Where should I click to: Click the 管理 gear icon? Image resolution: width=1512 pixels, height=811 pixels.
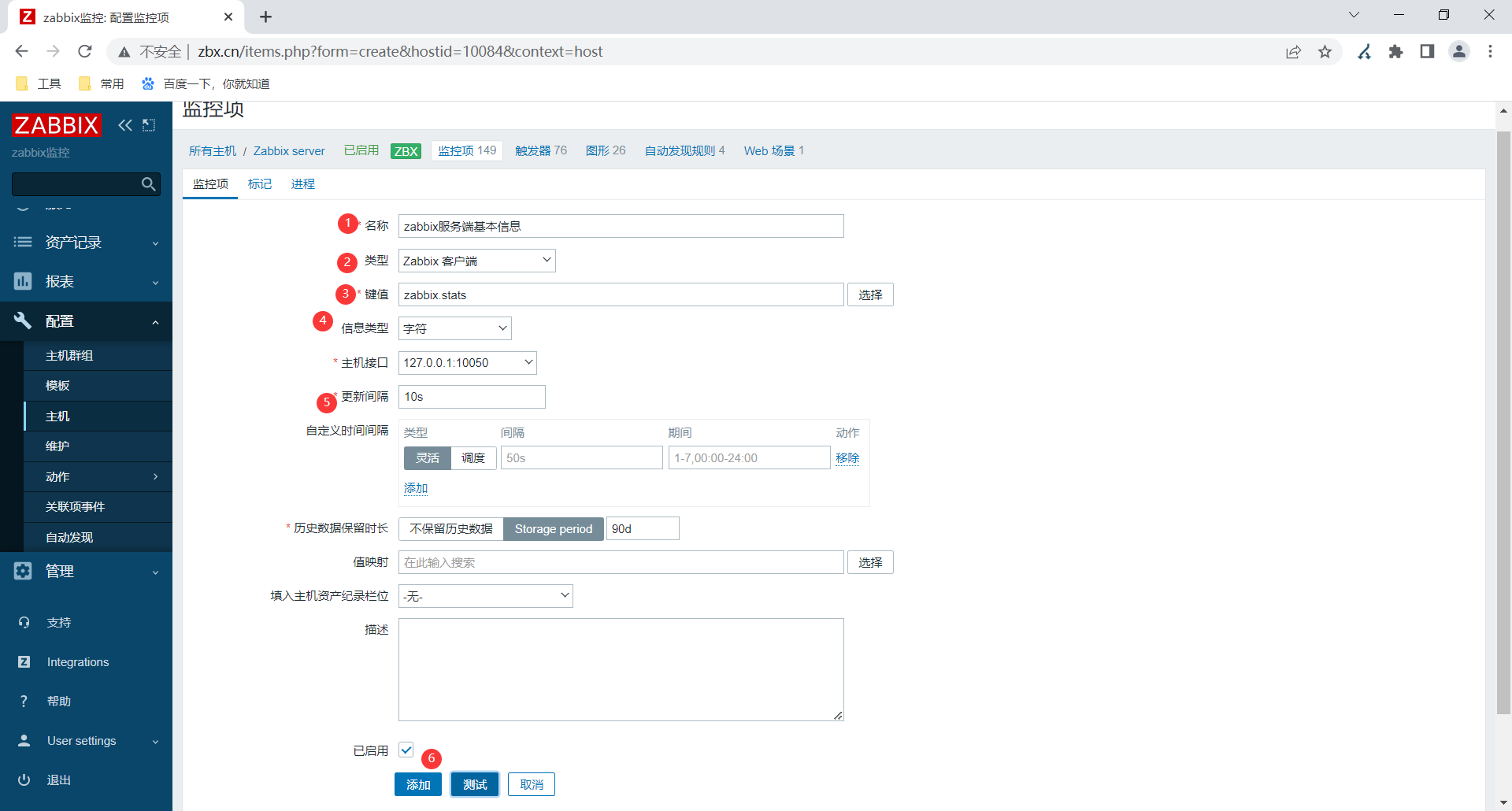(x=23, y=571)
